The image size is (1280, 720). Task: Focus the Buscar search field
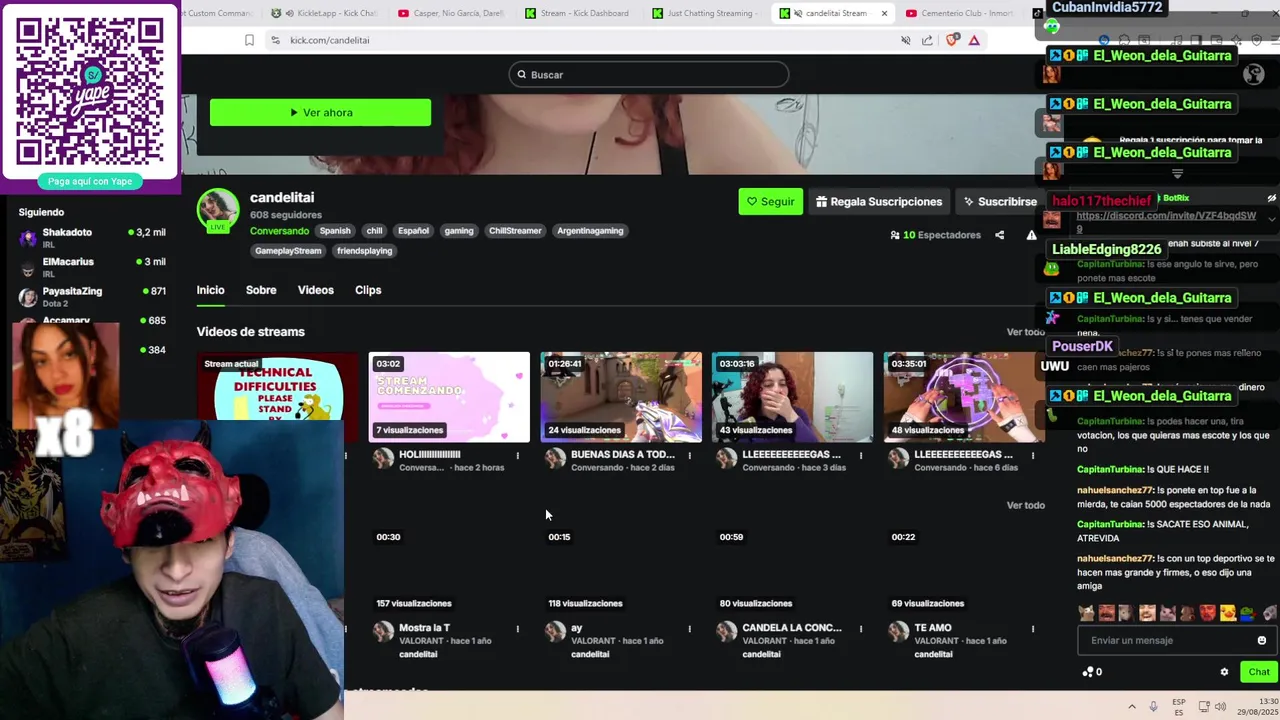(648, 75)
